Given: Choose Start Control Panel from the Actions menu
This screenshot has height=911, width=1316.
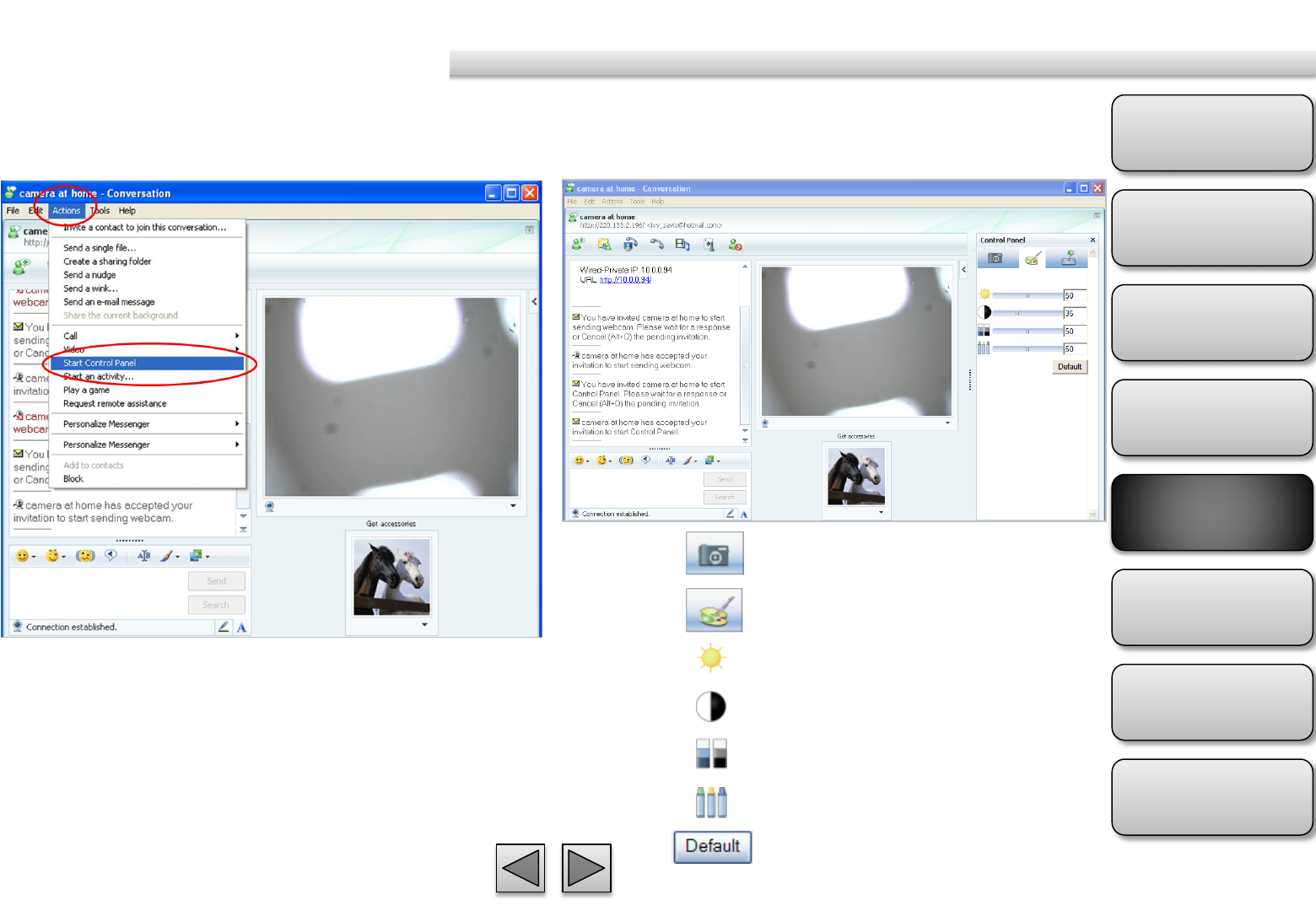Looking at the screenshot, I should (148, 363).
